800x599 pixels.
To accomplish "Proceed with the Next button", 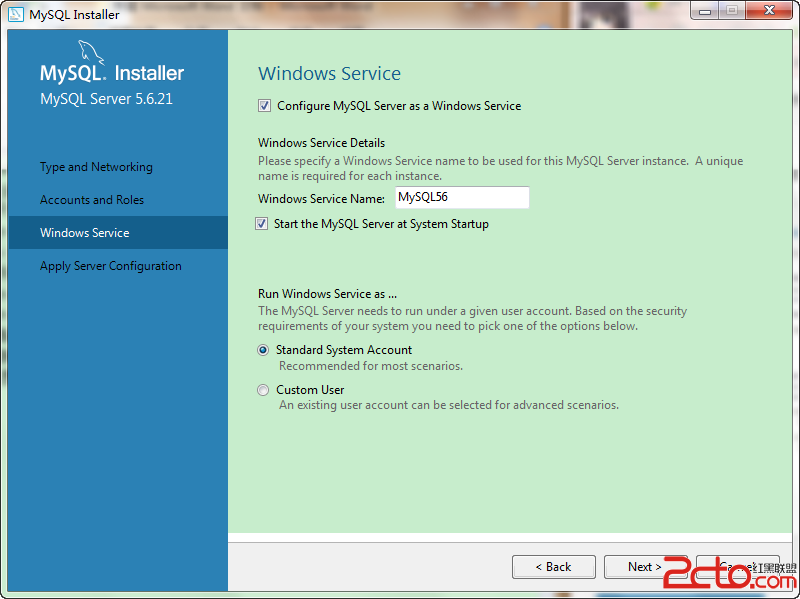I will coord(645,567).
